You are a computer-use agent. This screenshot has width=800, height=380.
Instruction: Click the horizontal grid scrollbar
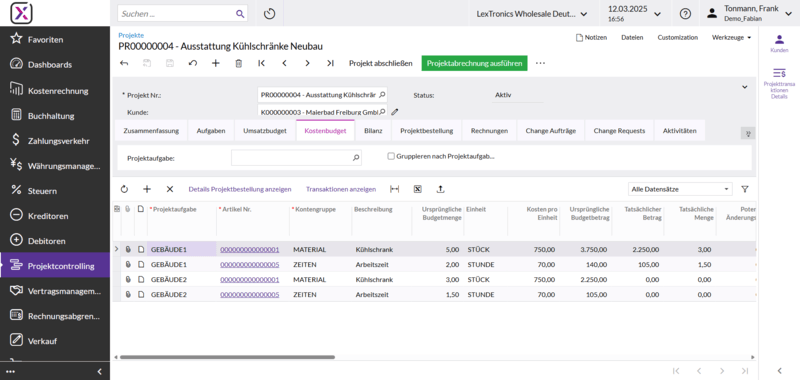tap(227, 357)
